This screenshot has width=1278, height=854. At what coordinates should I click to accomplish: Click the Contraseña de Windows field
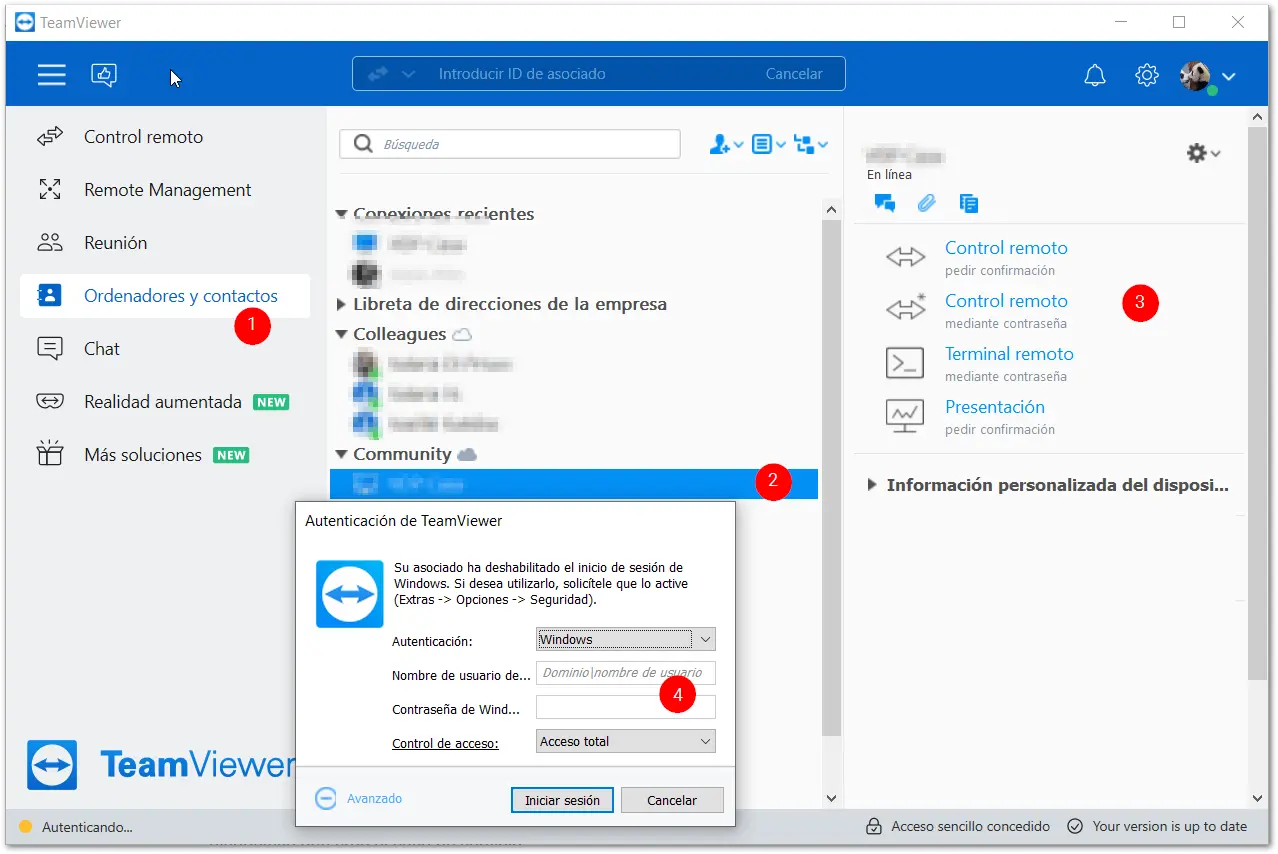626,707
